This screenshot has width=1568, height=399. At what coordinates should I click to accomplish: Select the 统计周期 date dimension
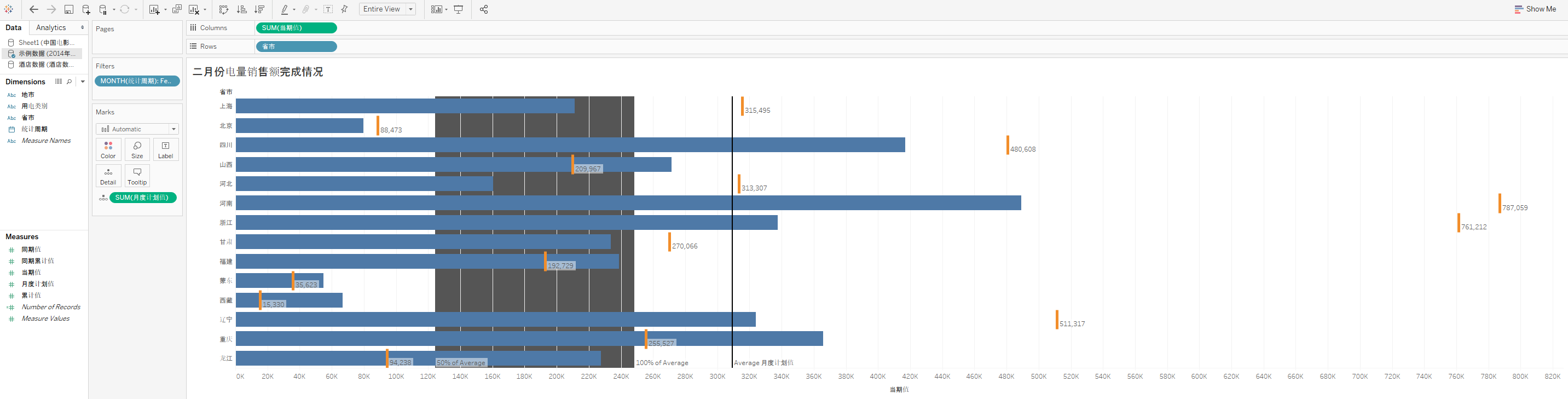click(x=34, y=129)
